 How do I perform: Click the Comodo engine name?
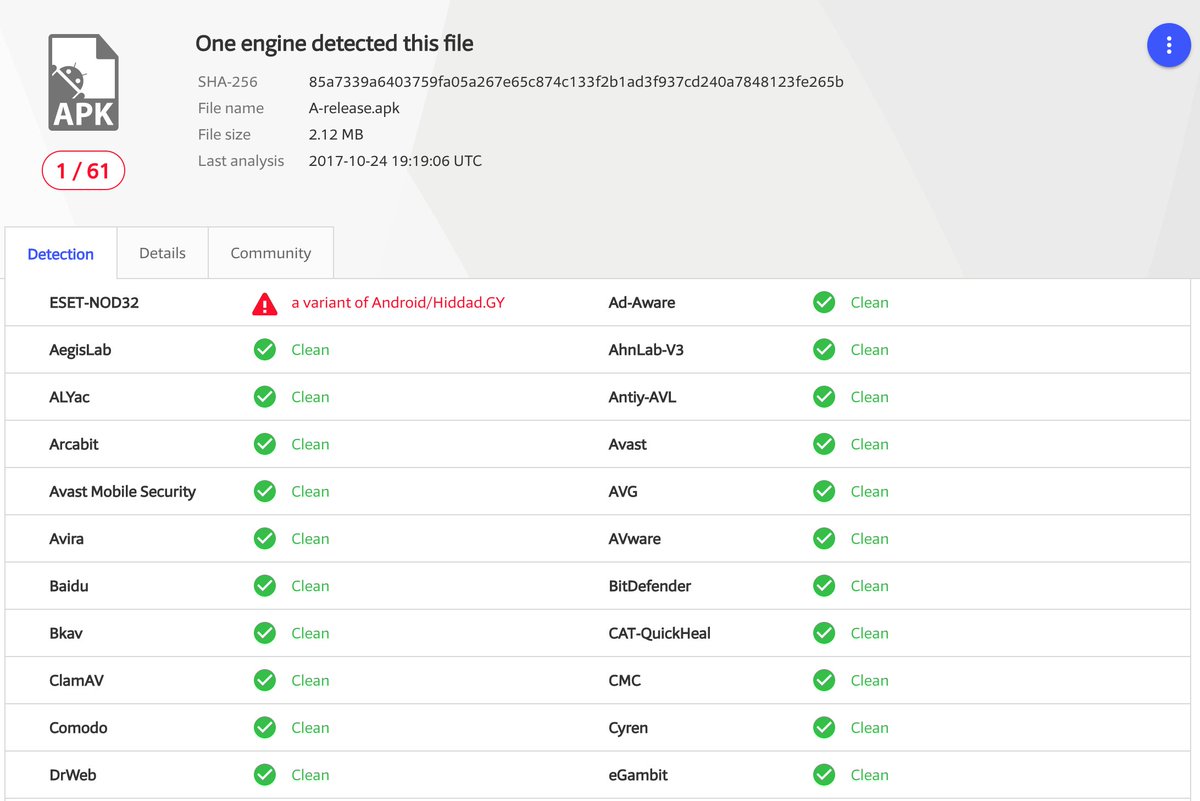(78, 728)
